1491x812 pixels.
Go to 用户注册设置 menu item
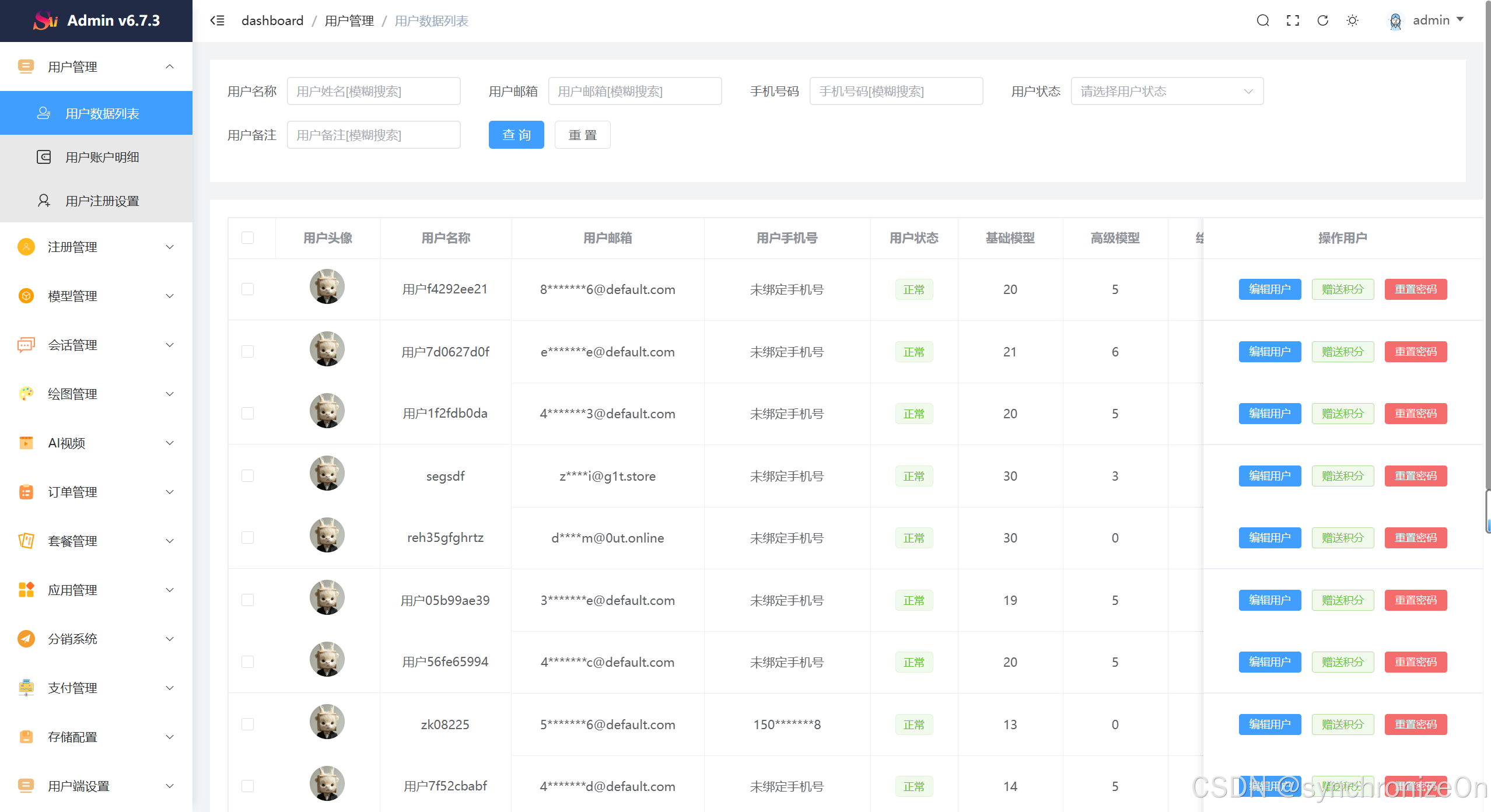[x=102, y=201]
